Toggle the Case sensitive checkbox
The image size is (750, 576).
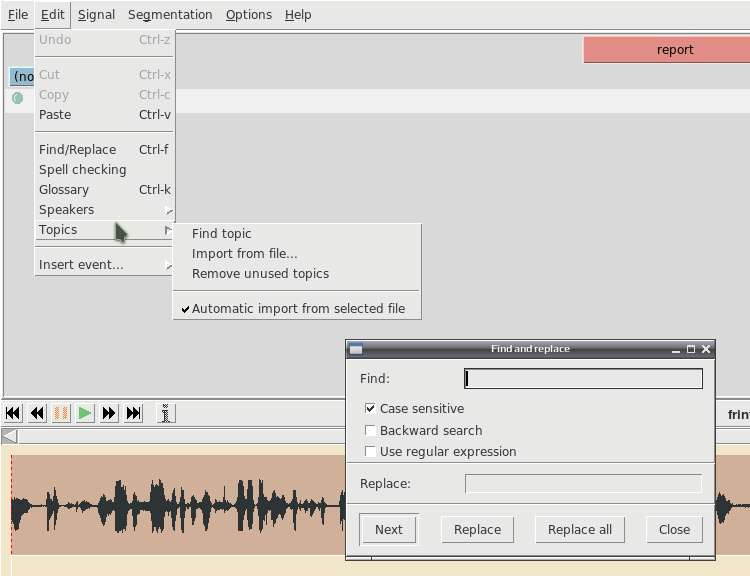point(370,408)
